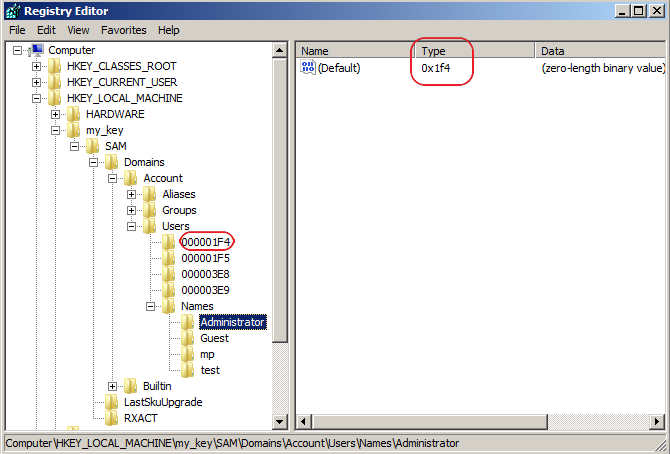Viewport: 670px width, 454px height.
Task: Click the HARDWARE folder icon
Action: (x=74, y=114)
